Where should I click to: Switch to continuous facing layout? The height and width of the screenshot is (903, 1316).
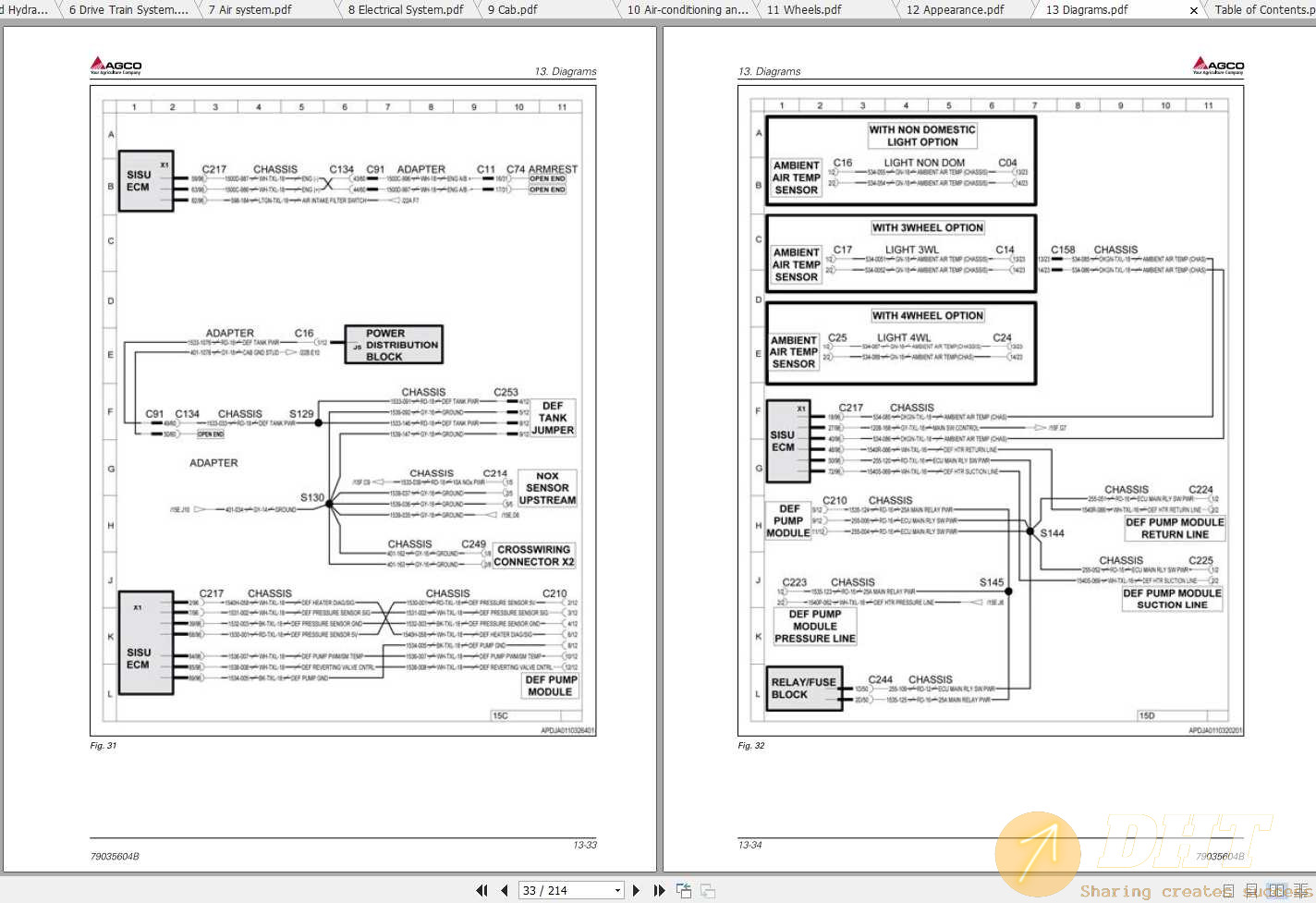[x=1301, y=891]
